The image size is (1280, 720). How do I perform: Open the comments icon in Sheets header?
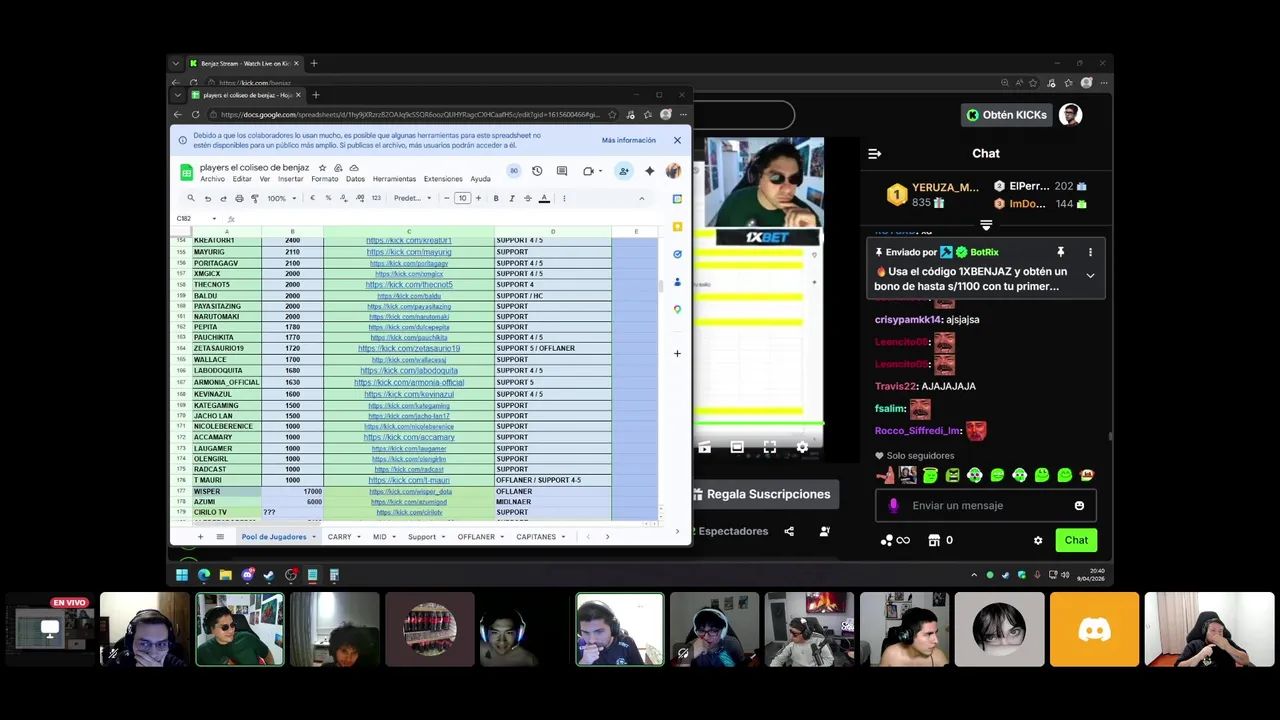point(562,171)
